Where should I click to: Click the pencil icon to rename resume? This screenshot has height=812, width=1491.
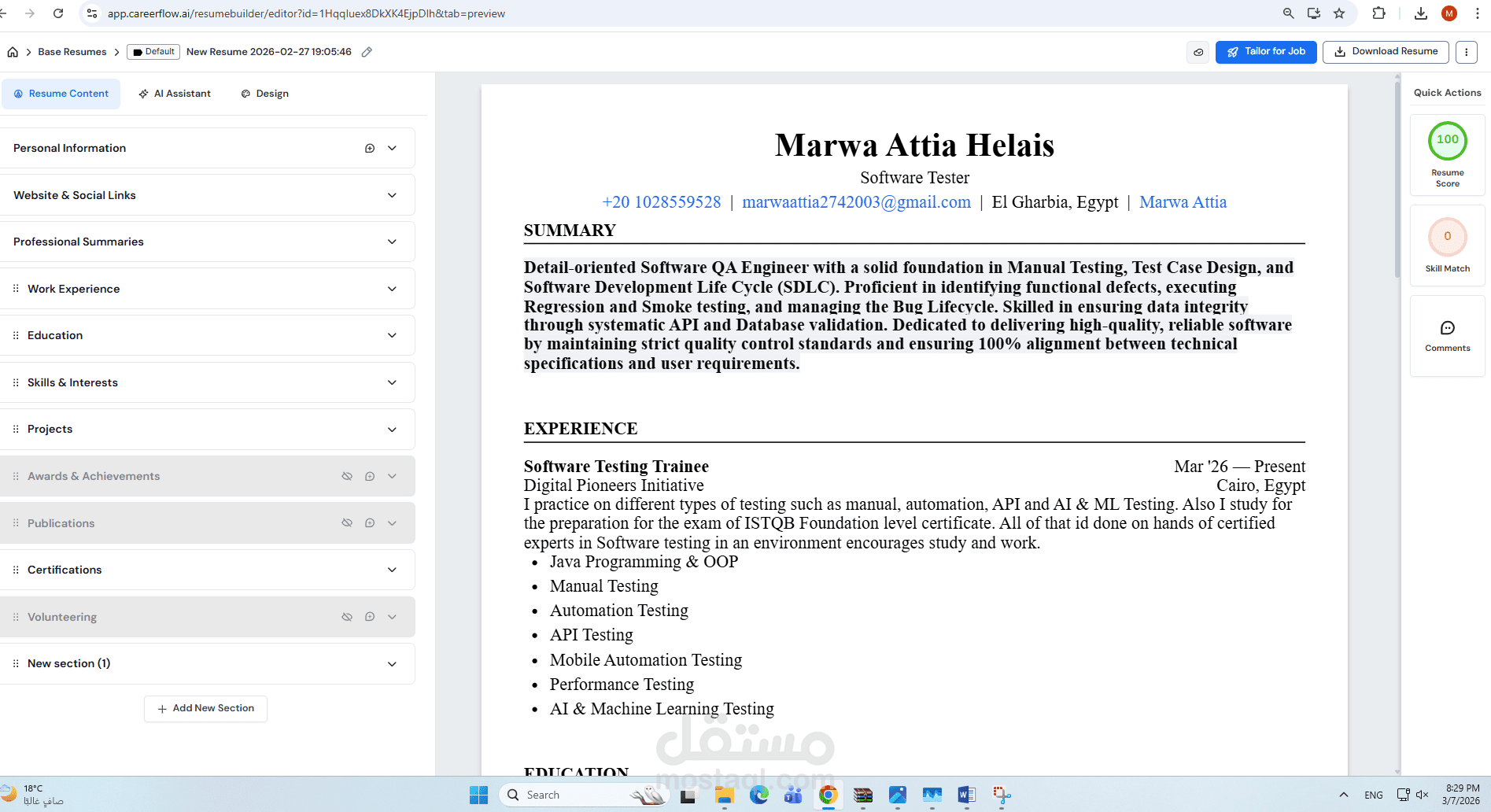367,52
